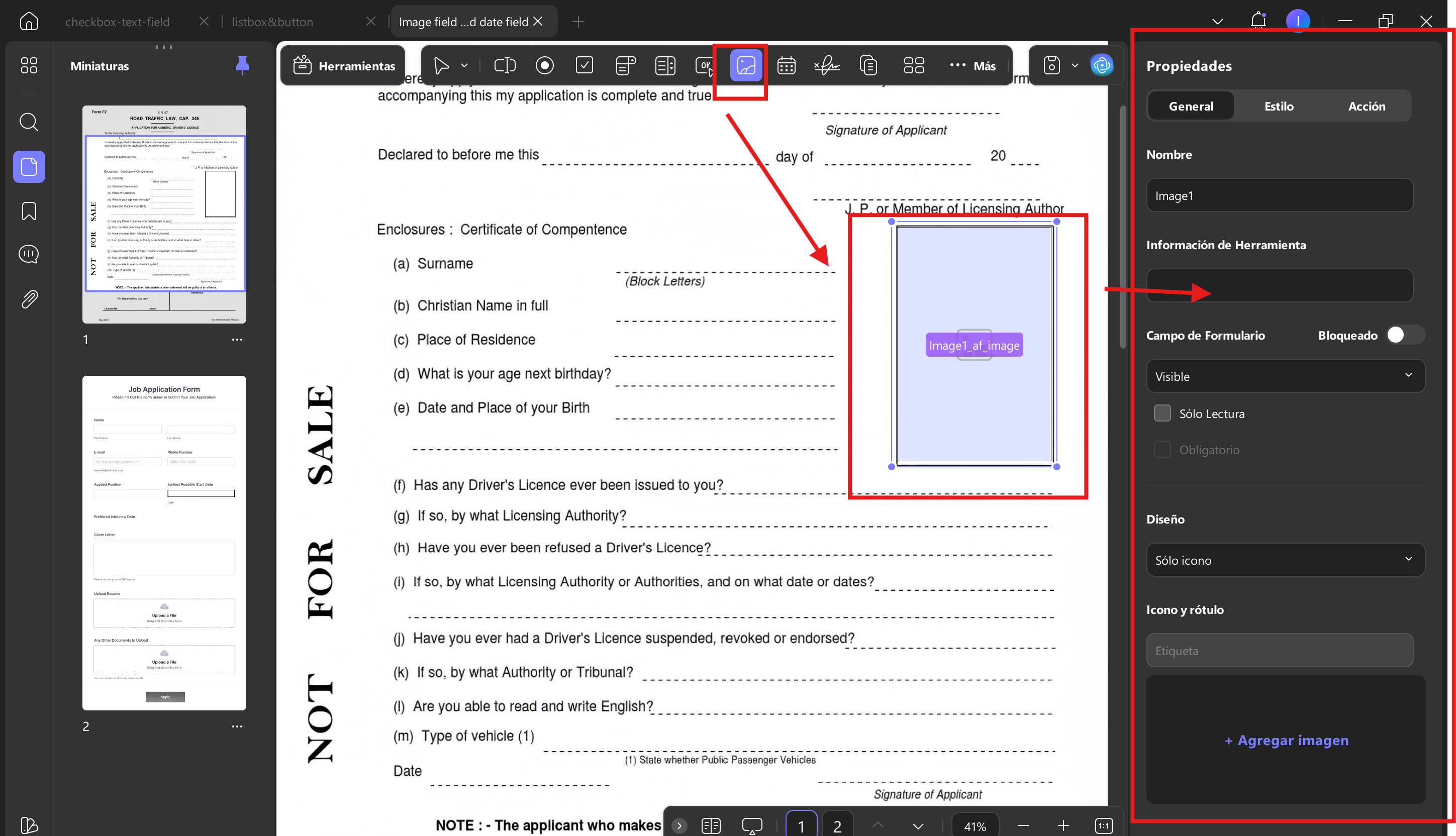Open the Visible visibility dropdown
Viewport: 1456px width, 836px height.
(1285, 376)
